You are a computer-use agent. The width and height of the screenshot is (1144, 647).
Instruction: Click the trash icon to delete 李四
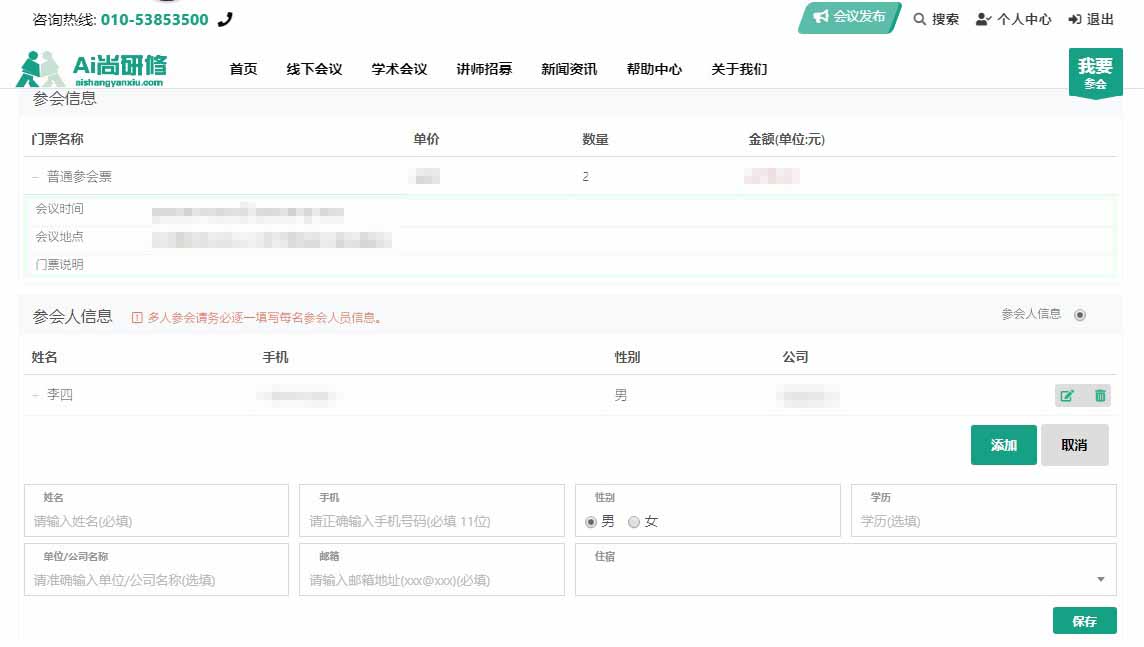[1100, 396]
